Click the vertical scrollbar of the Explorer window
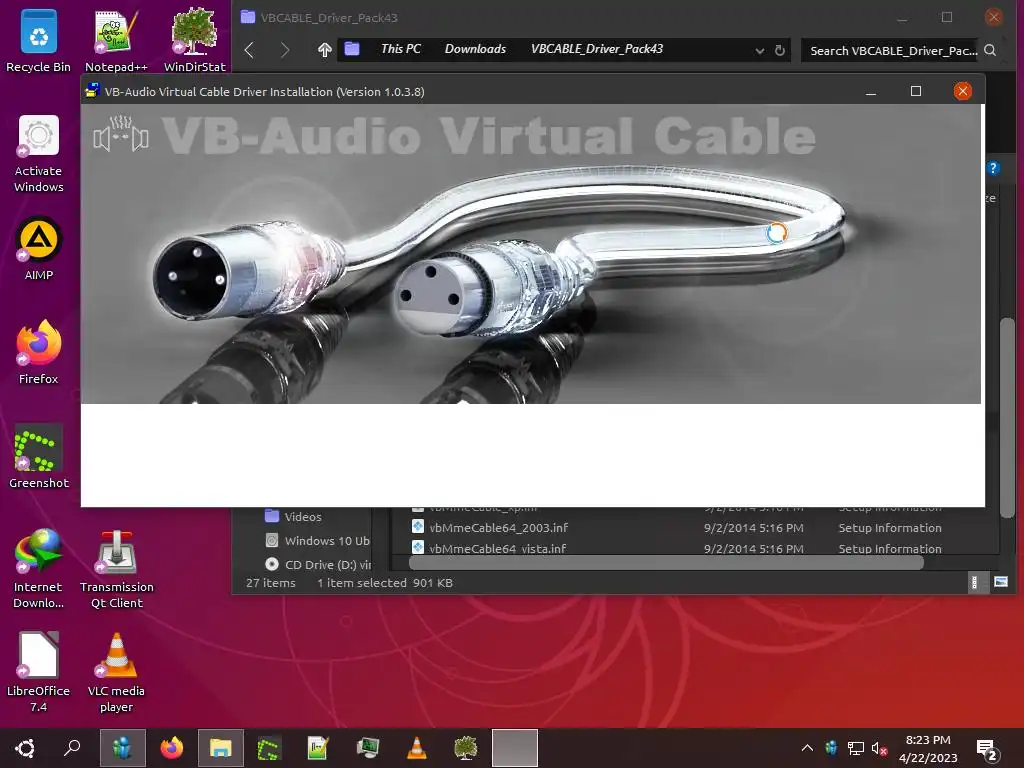Viewport: 1024px width, 768px height. pyautogui.click(x=1008, y=418)
